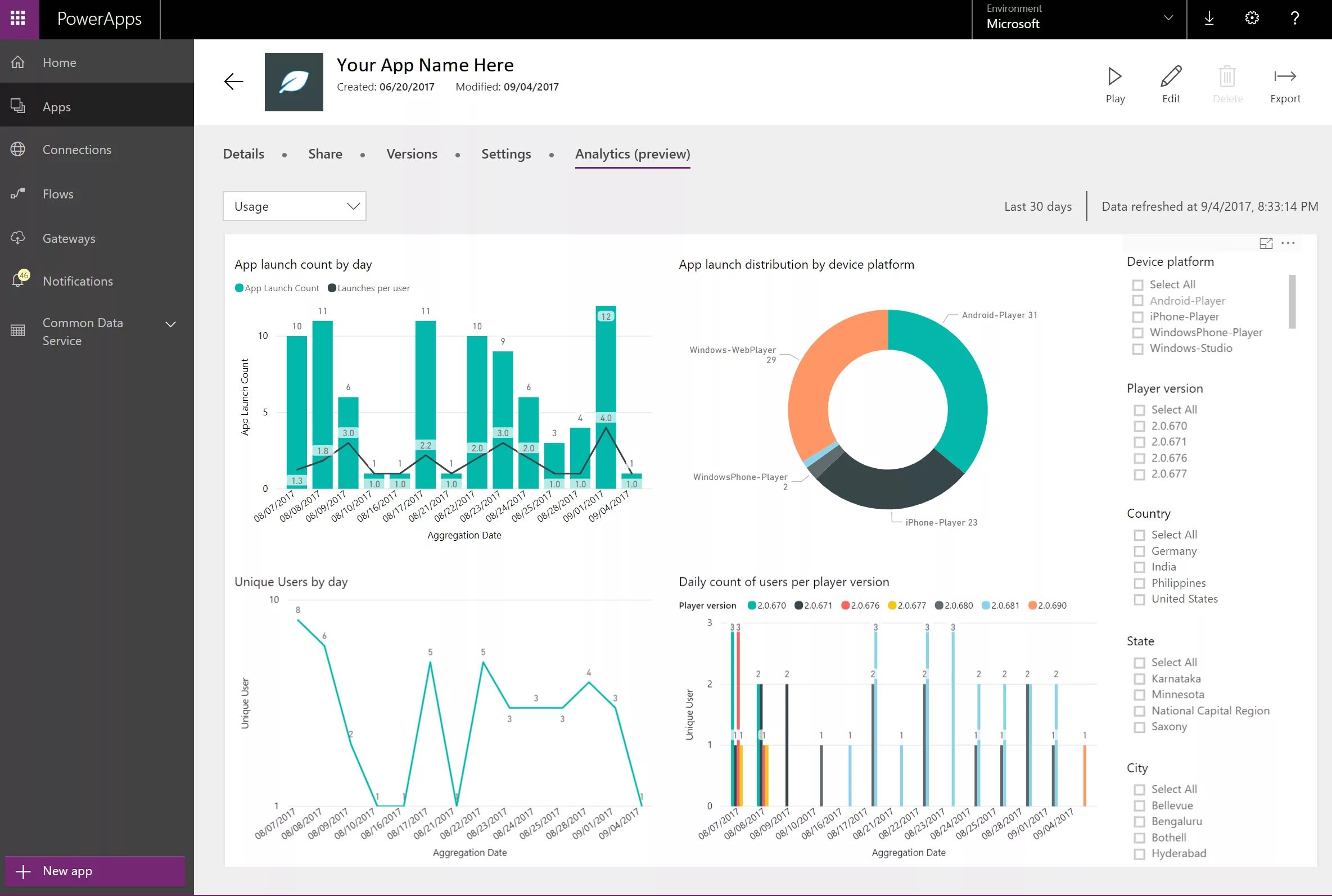Viewport: 1332px width, 896px height.
Task: Open the Share tab
Action: pyautogui.click(x=325, y=153)
